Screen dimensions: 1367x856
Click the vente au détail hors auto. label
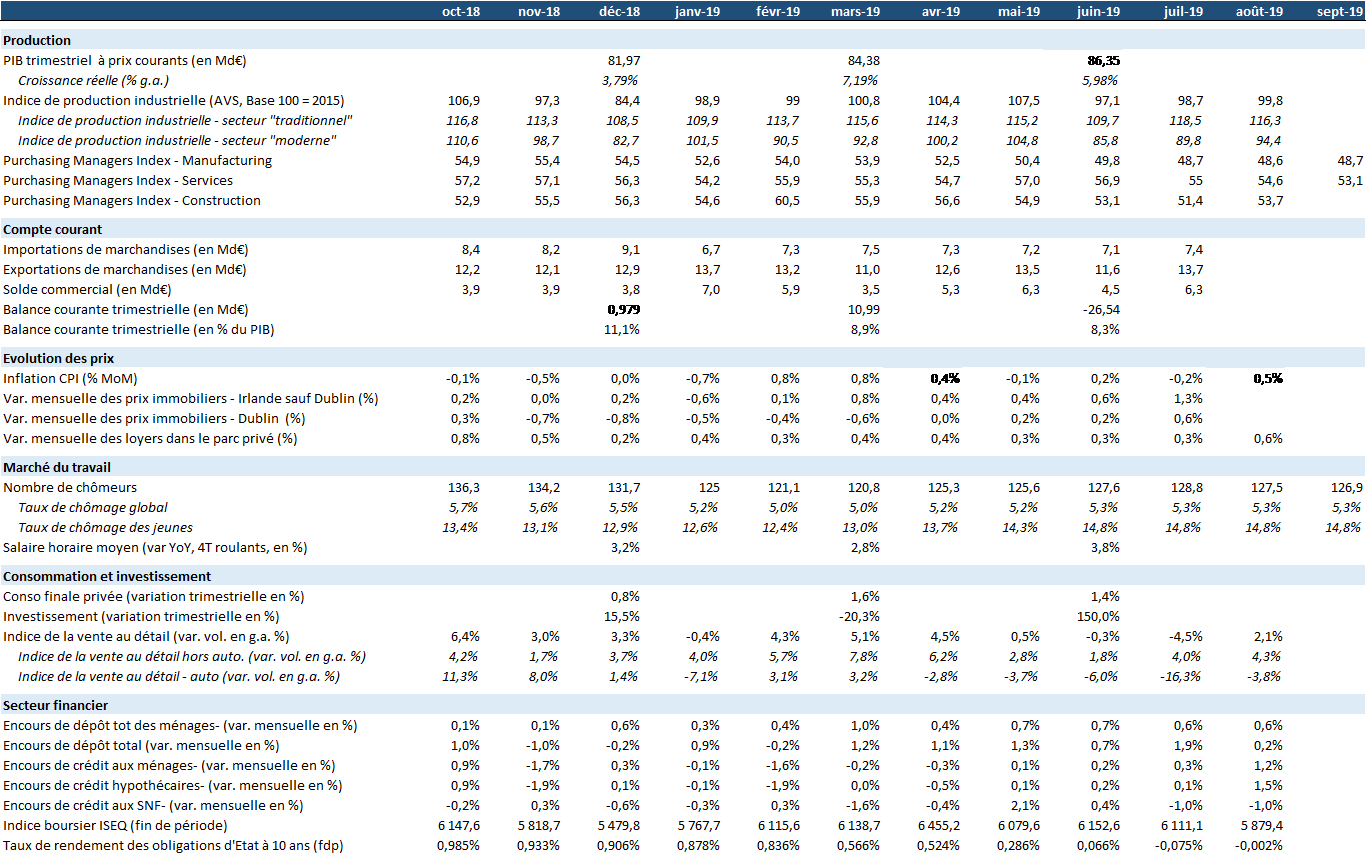tap(192, 656)
